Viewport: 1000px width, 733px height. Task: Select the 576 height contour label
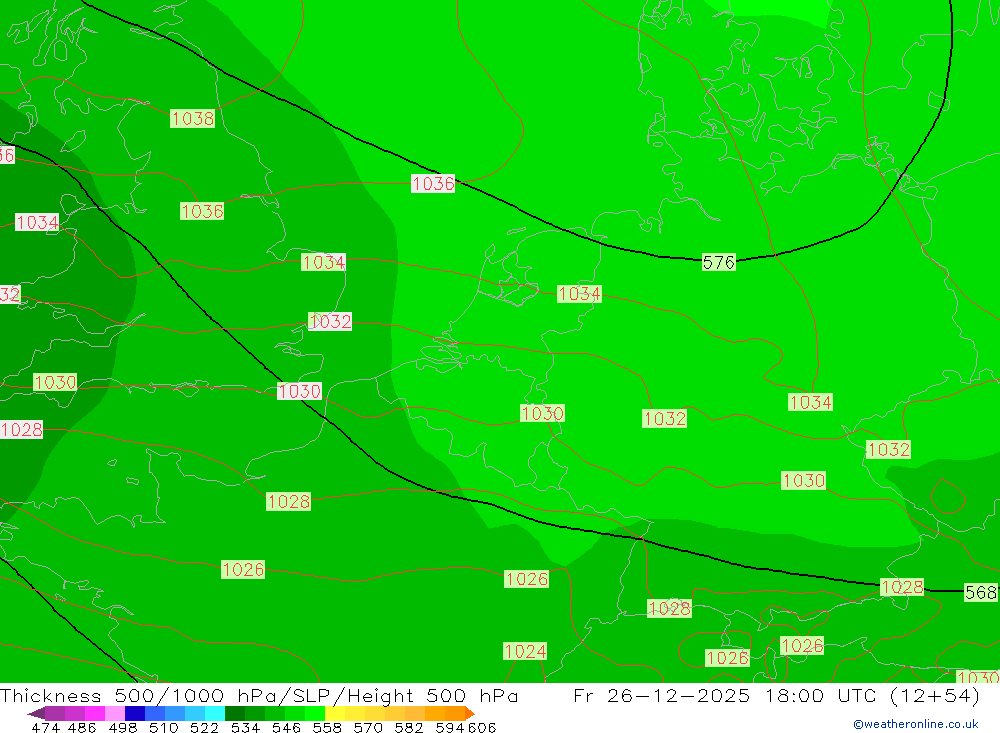719,262
